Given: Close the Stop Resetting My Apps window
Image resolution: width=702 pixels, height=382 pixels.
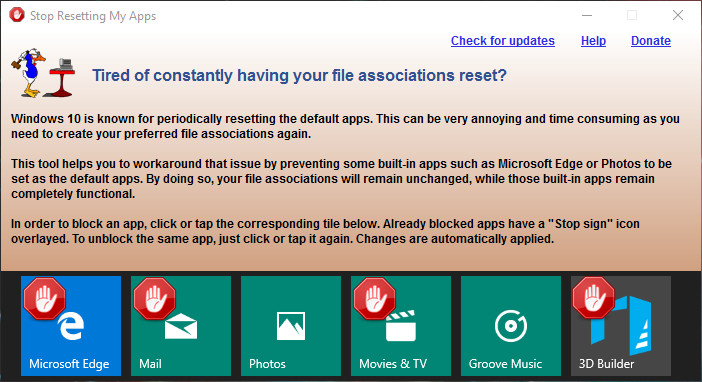Looking at the screenshot, I should pos(678,15).
